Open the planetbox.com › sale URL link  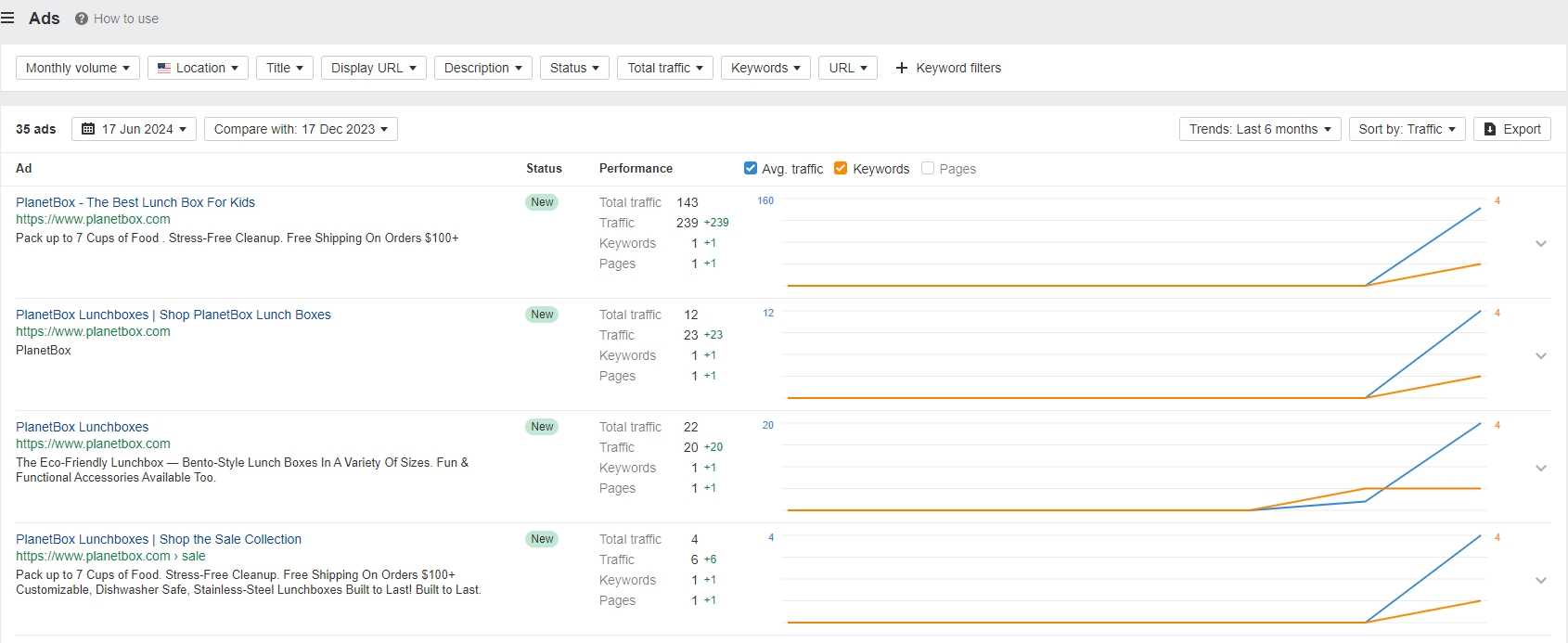[110, 556]
